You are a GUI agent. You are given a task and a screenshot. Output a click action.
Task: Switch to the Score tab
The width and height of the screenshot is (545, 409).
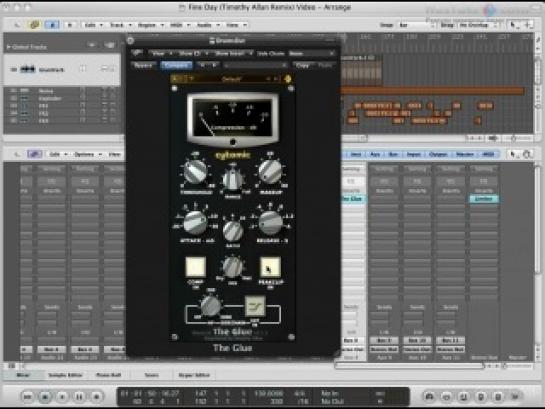pos(151,375)
